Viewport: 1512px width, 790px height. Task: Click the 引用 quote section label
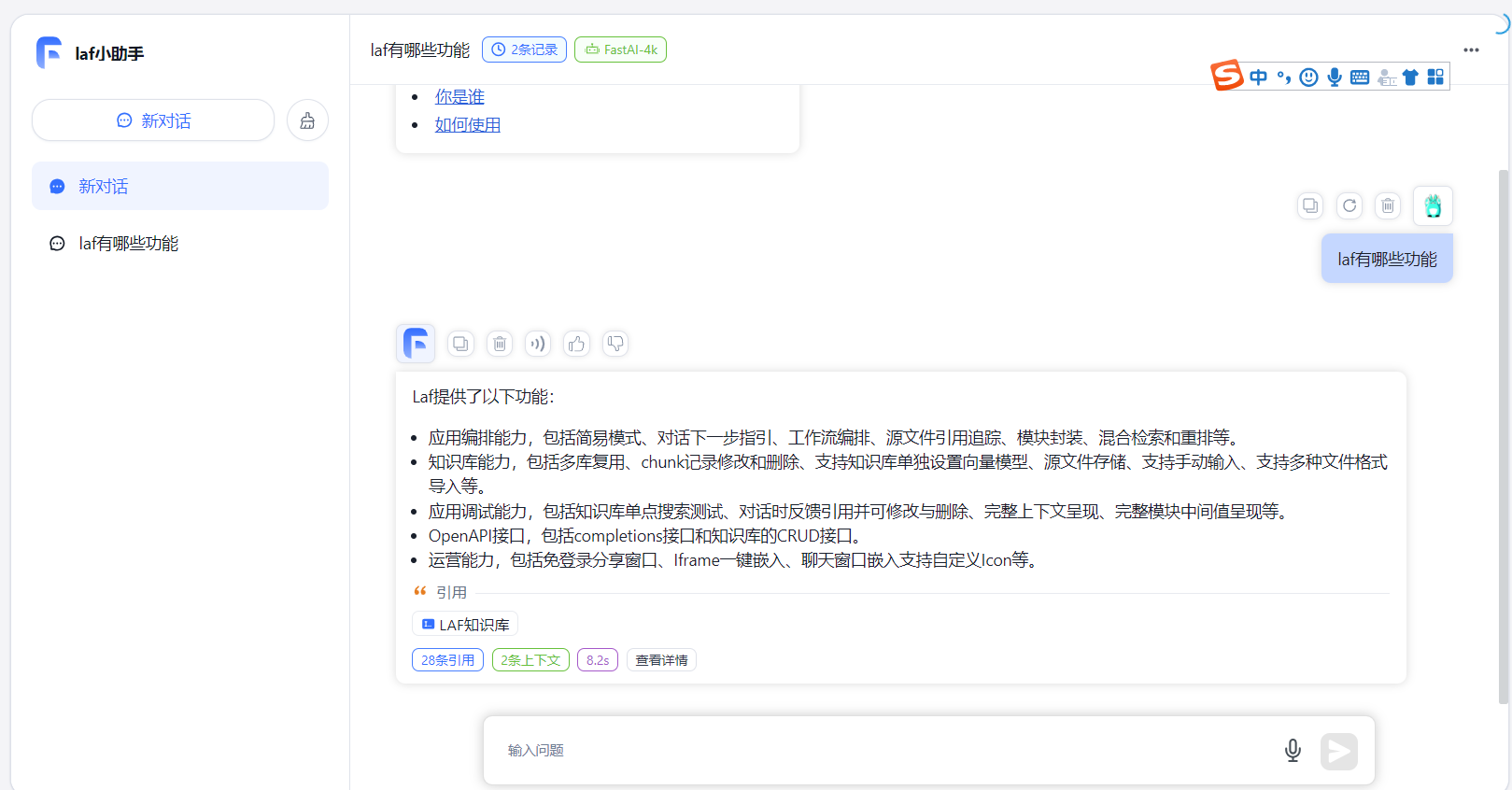click(451, 592)
